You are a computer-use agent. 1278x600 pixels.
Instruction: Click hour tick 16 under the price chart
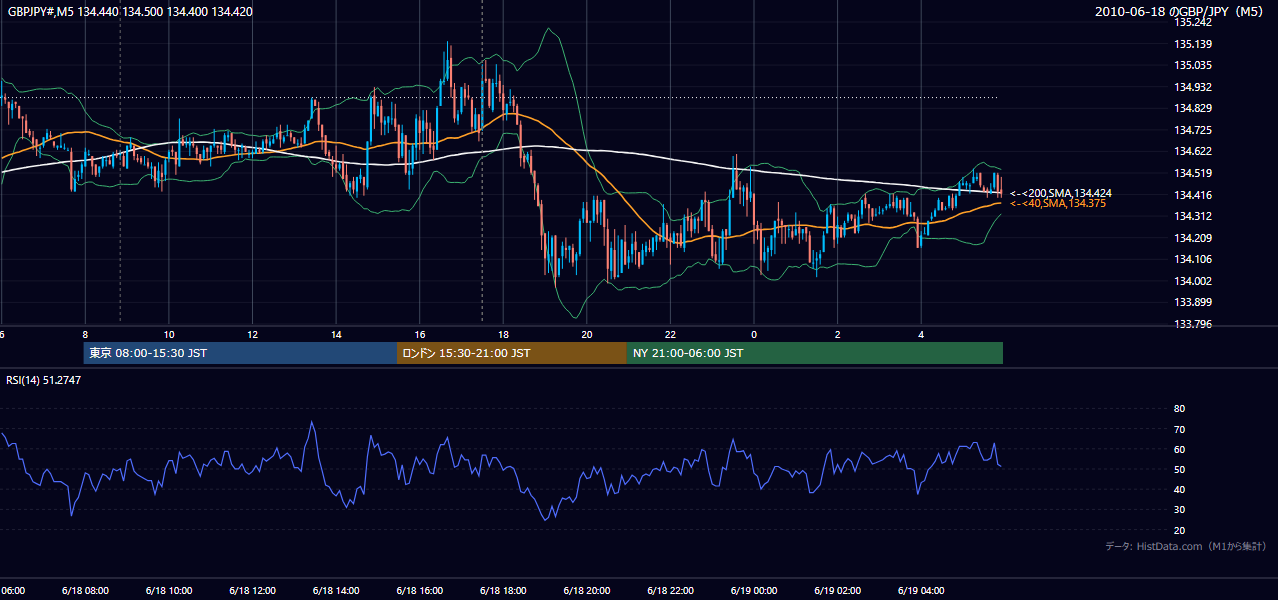(420, 334)
